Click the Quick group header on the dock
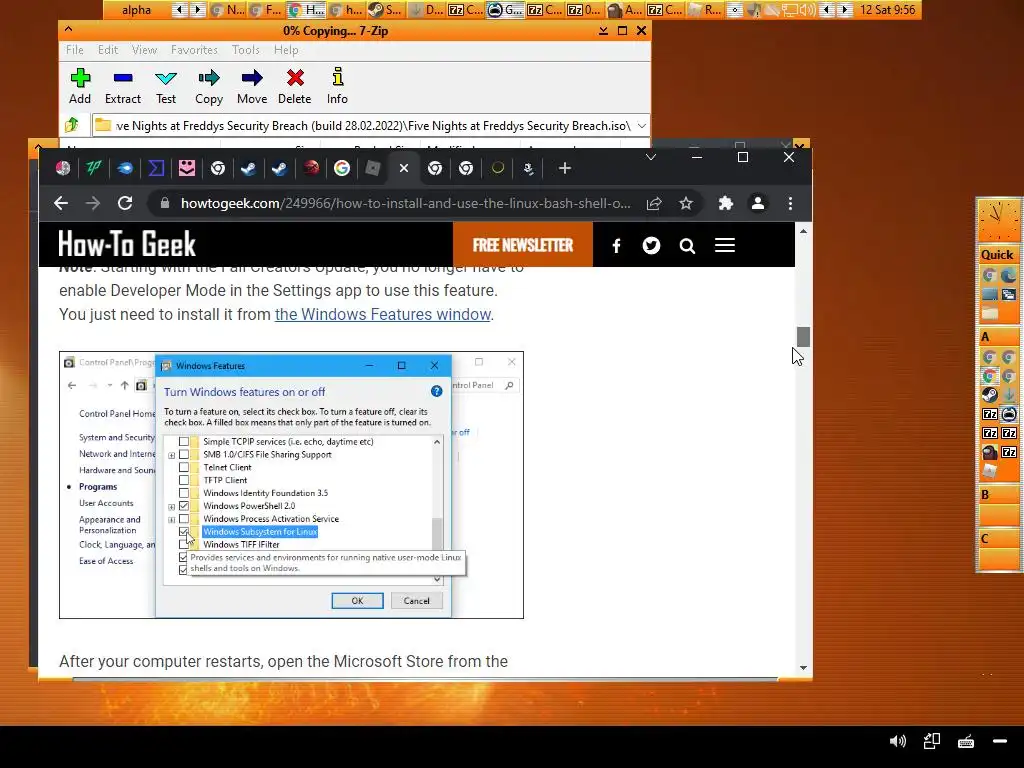The height and width of the screenshot is (768, 1024). click(997, 255)
